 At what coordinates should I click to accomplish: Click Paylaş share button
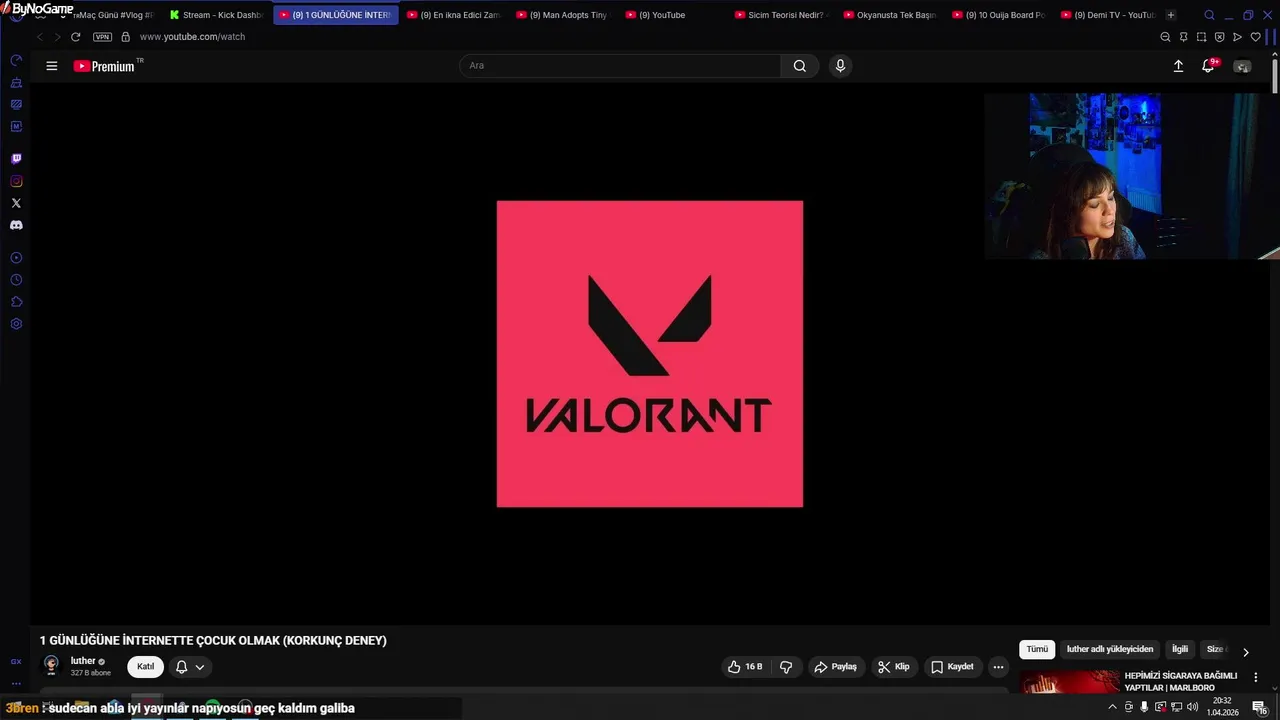coord(835,667)
